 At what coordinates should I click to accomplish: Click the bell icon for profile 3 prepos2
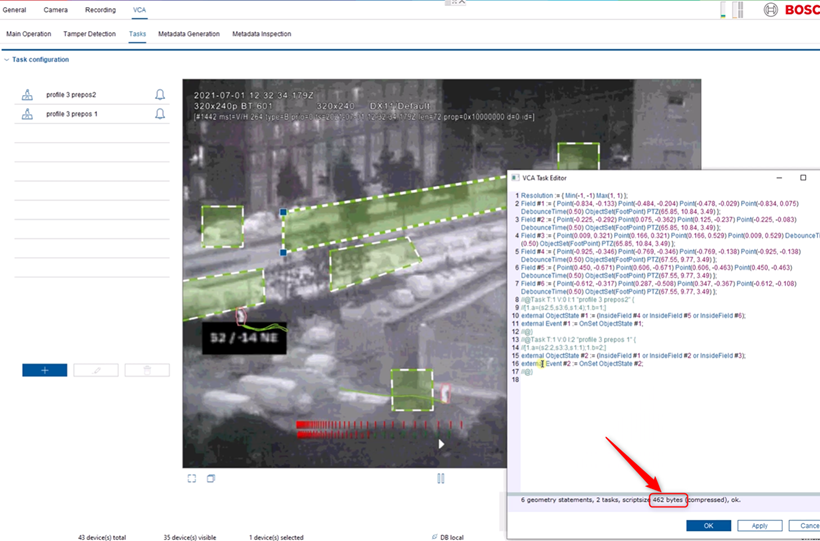coord(160,95)
